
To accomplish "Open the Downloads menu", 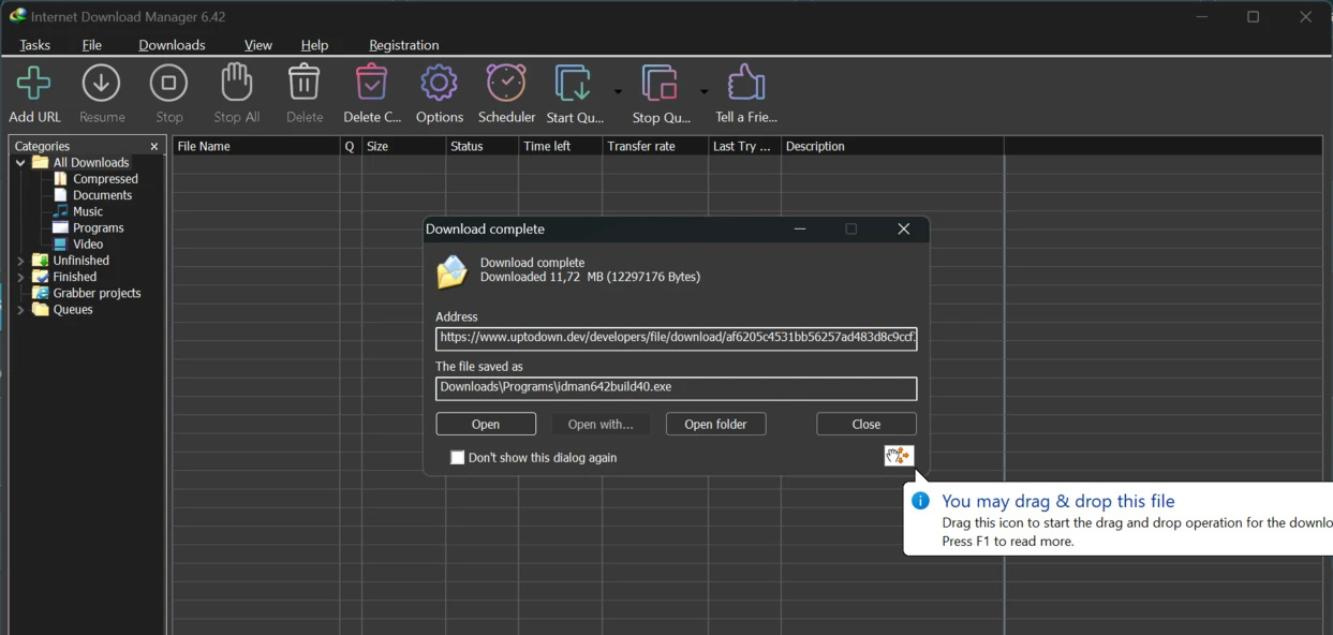I will click(x=172, y=45).
